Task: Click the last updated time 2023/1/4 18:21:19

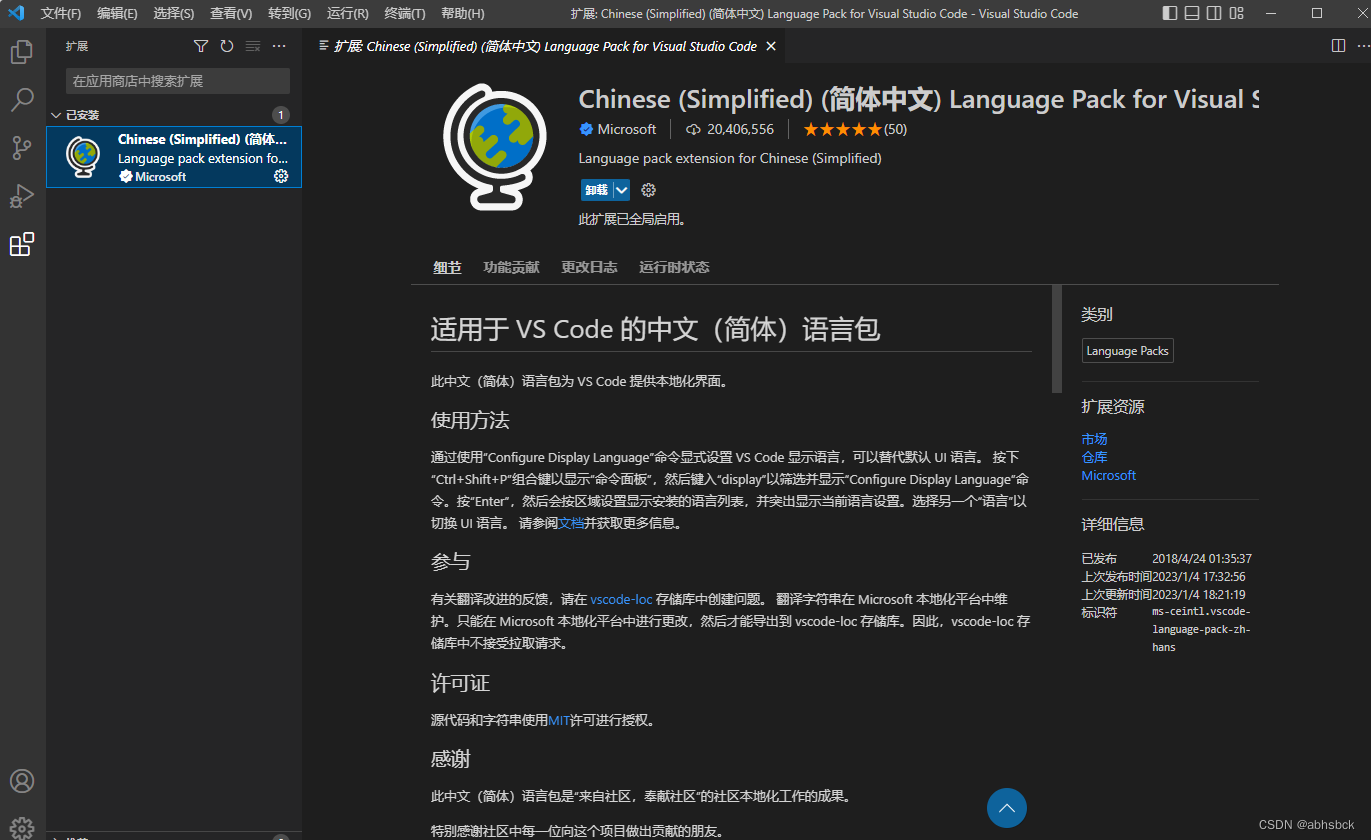Action: [x=1199, y=594]
